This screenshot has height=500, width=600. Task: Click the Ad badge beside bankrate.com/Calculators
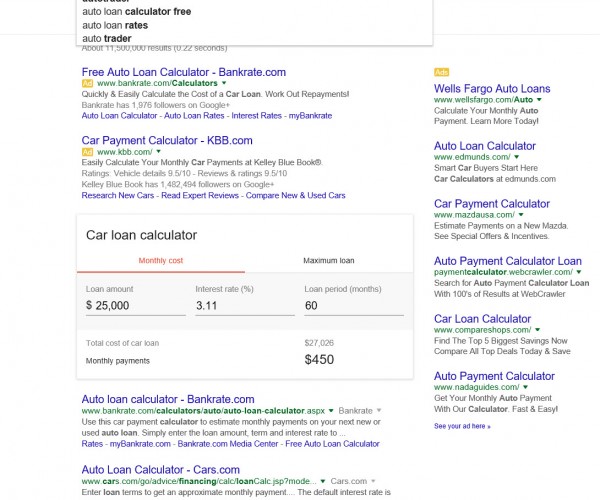coord(87,83)
